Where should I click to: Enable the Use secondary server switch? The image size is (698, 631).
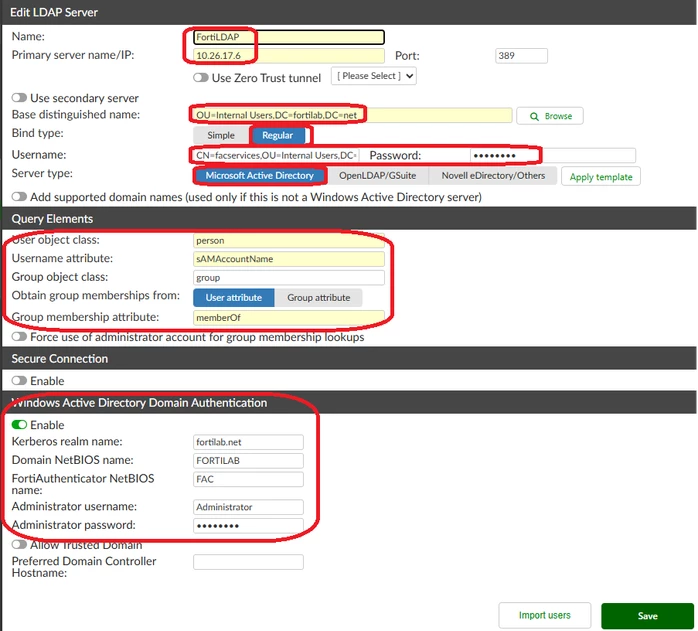pos(19,98)
